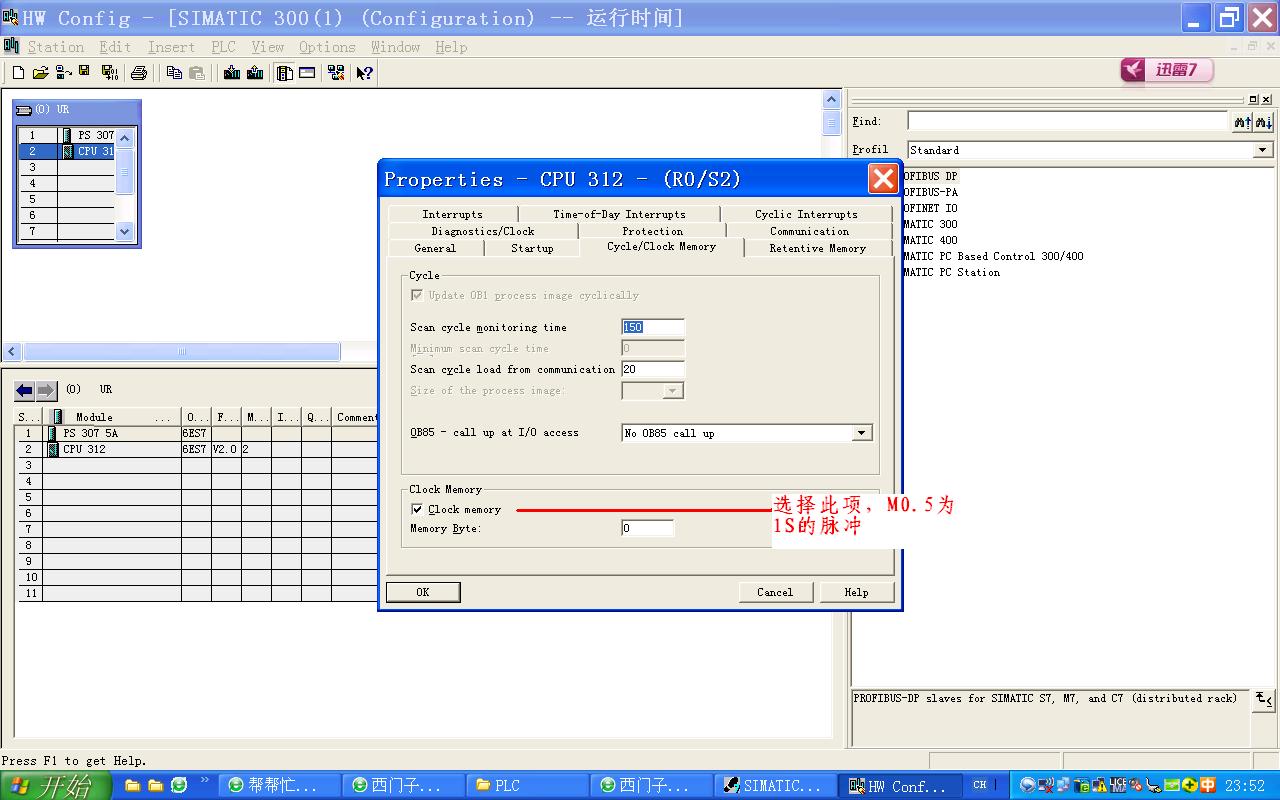Switch to the General tab
The image size is (1280, 800).
point(435,248)
